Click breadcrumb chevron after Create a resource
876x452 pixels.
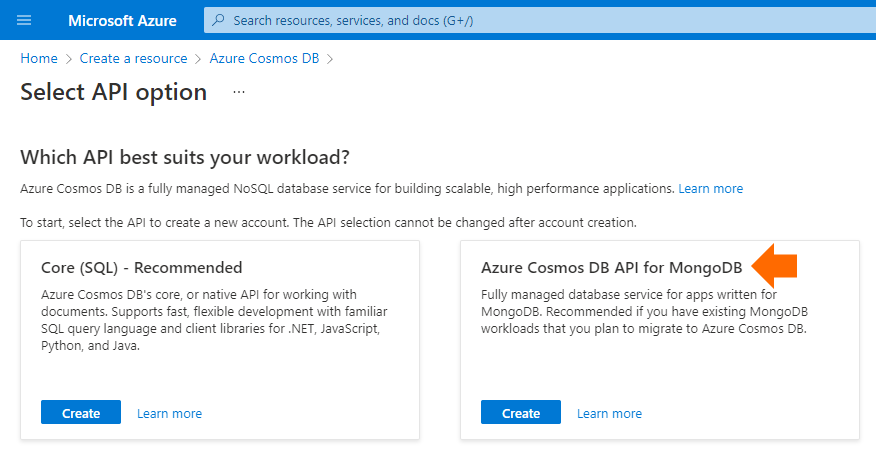[x=198, y=59]
